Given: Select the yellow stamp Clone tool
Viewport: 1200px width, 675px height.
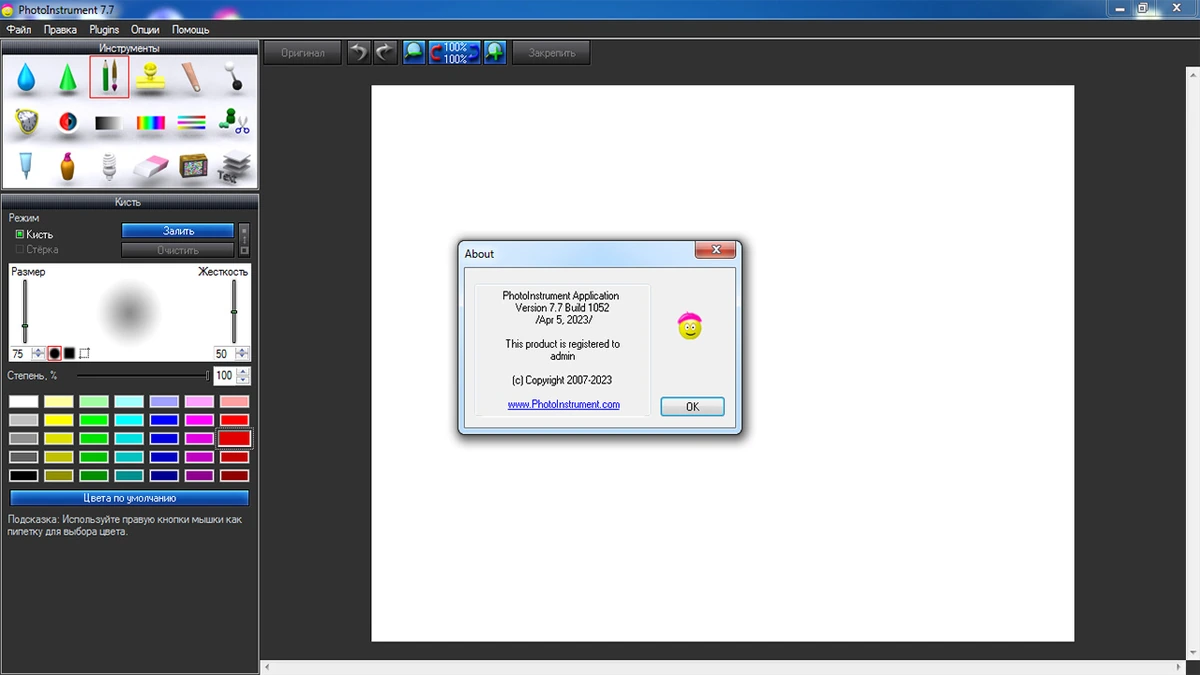Looking at the screenshot, I should [151, 77].
